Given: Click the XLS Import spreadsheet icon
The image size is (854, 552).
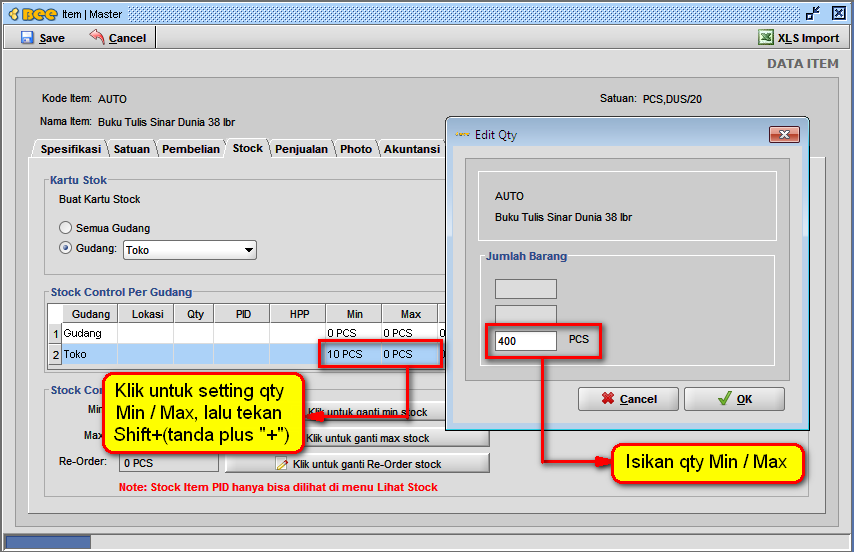Looking at the screenshot, I should pos(765,37).
